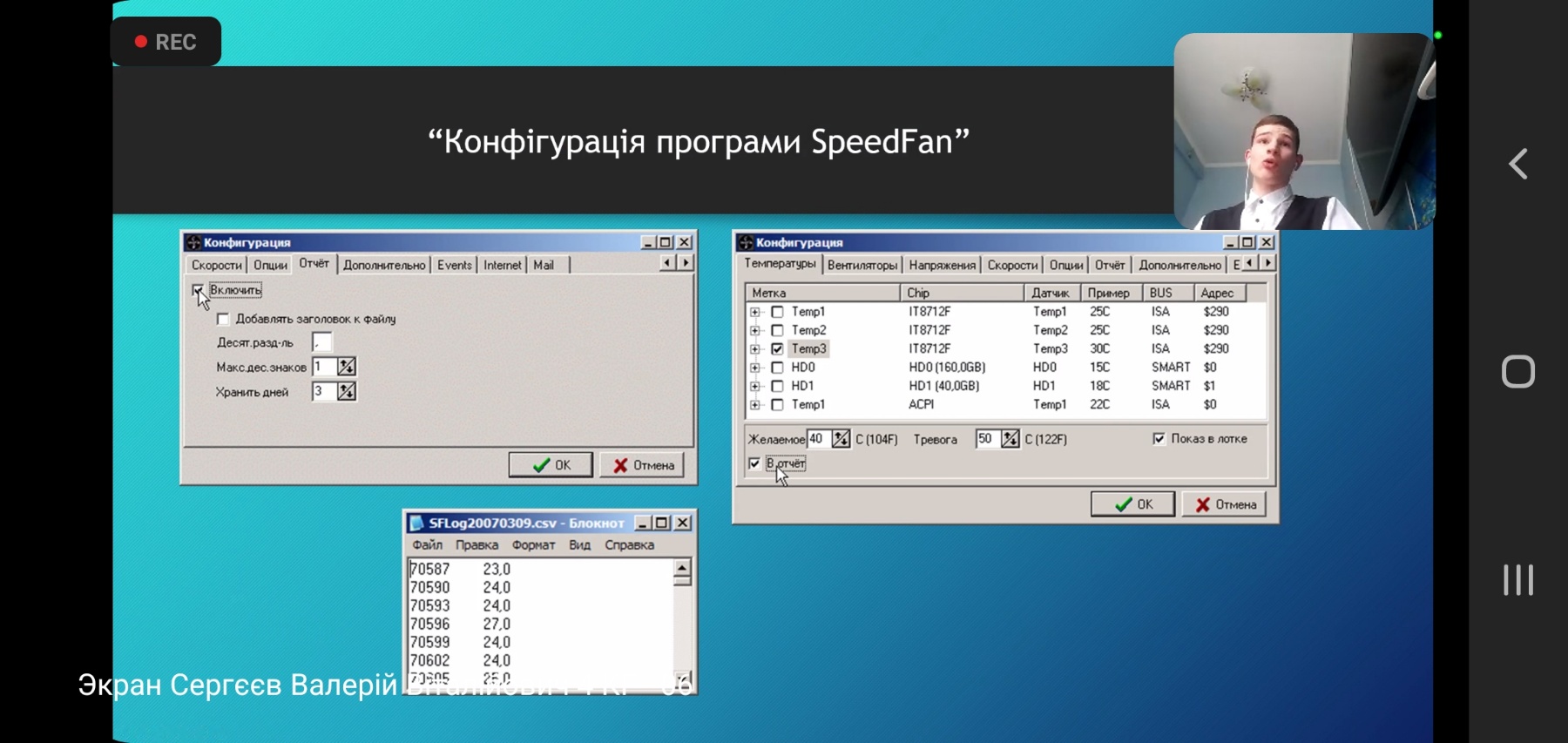Toggle the Включить checkbox

(198, 290)
